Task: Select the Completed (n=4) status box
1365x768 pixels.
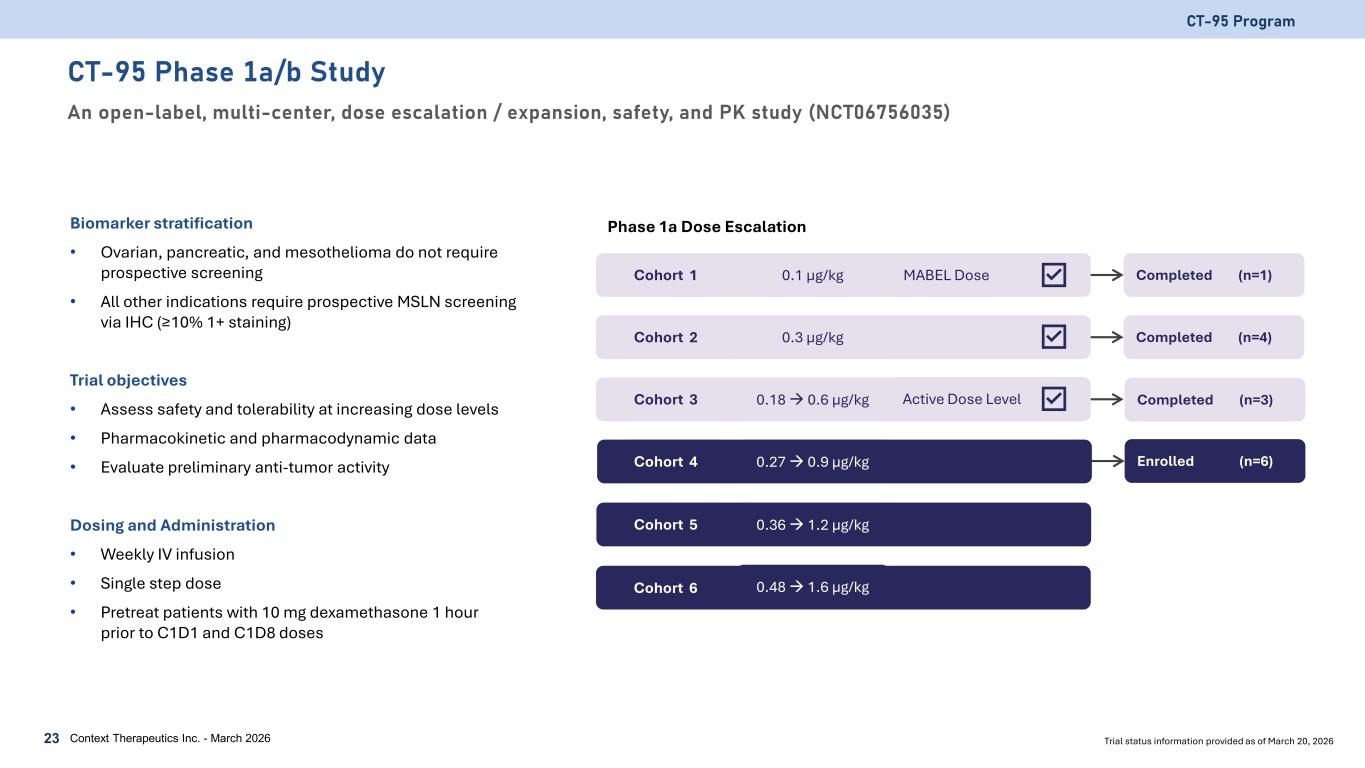Action: click(x=1213, y=337)
